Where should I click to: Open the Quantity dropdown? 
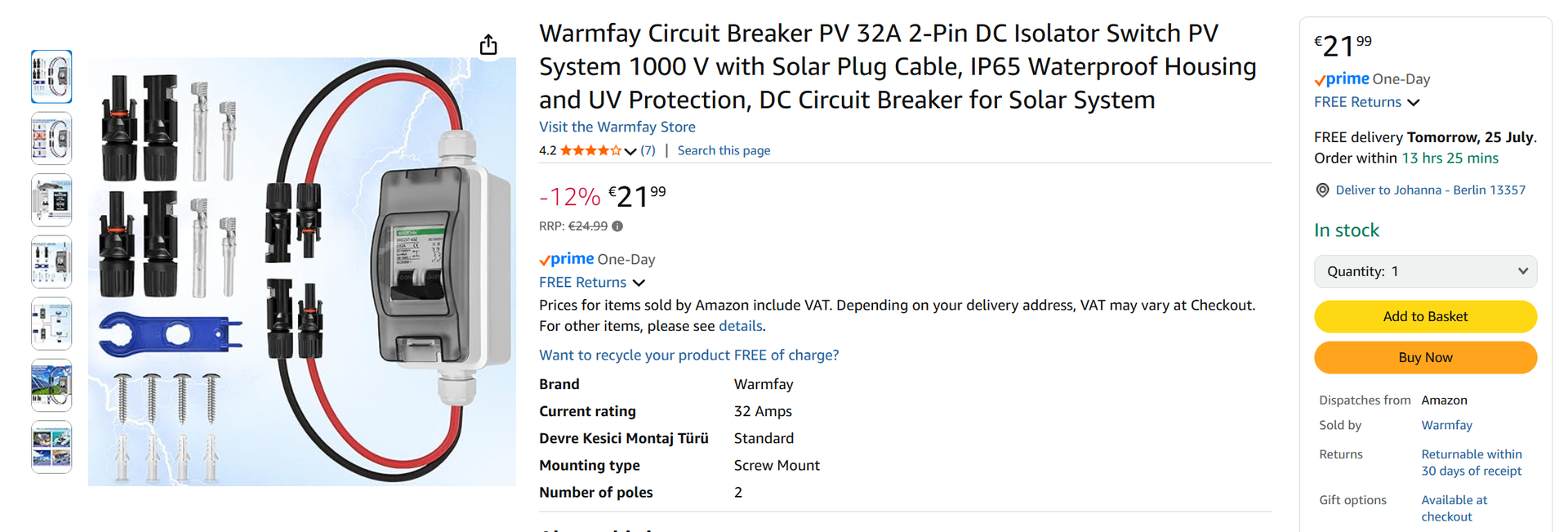tap(1425, 271)
